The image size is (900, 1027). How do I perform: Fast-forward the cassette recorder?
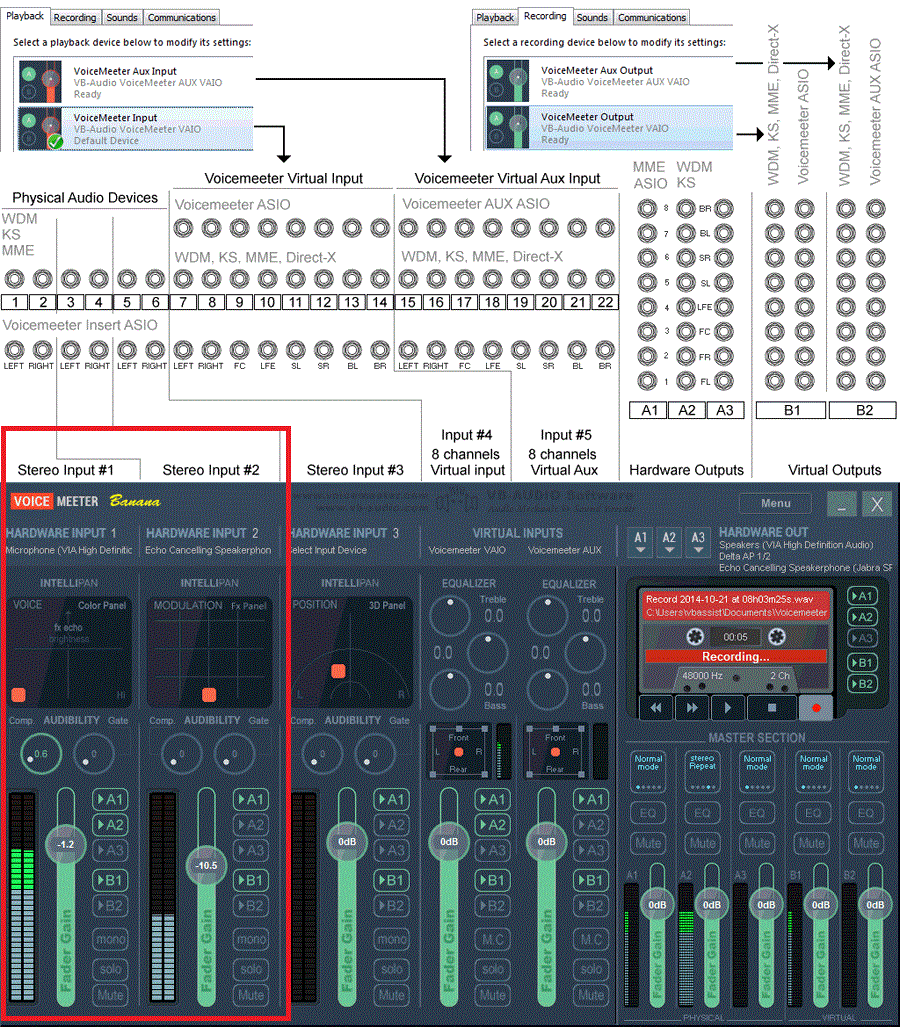pos(692,707)
